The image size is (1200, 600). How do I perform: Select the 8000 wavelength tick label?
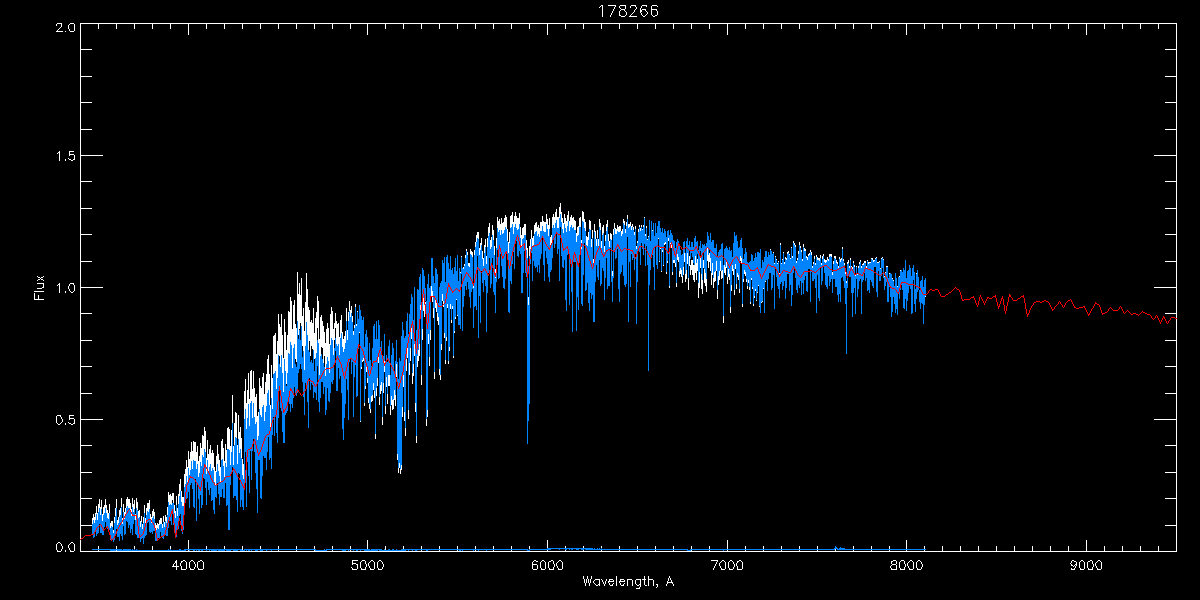coord(907,564)
